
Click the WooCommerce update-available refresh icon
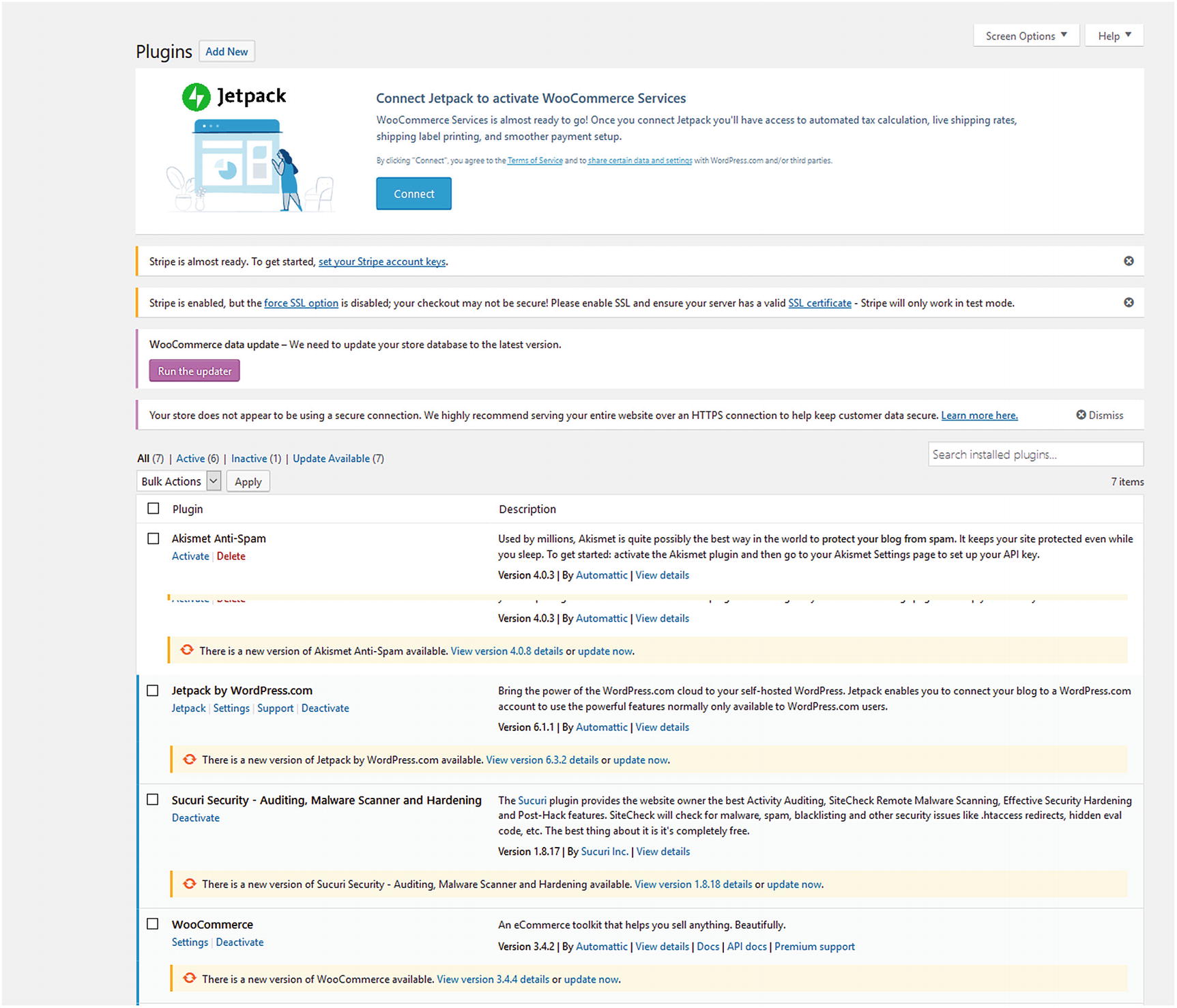(x=190, y=979)
